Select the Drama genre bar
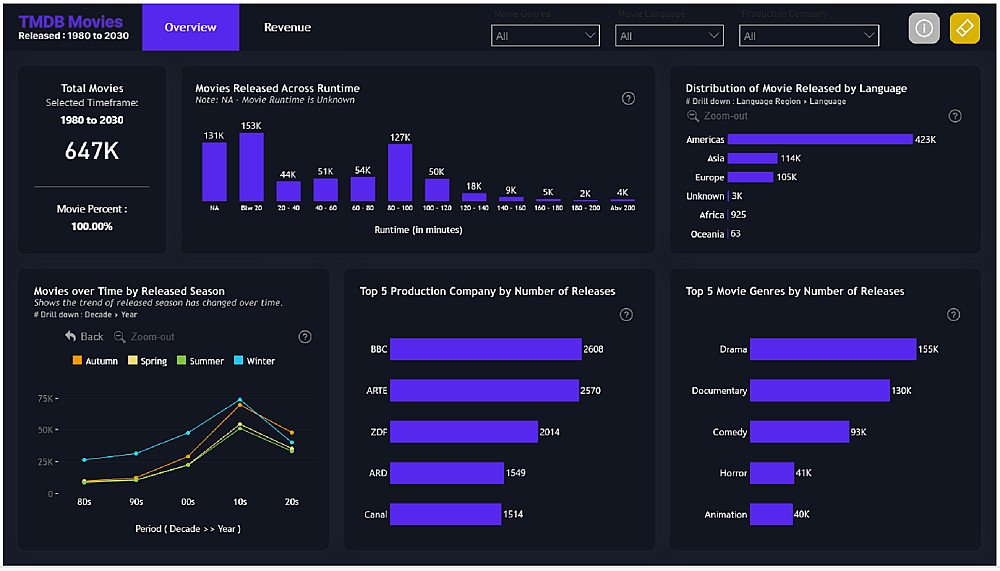1000x571 pixels. (833, 349)
